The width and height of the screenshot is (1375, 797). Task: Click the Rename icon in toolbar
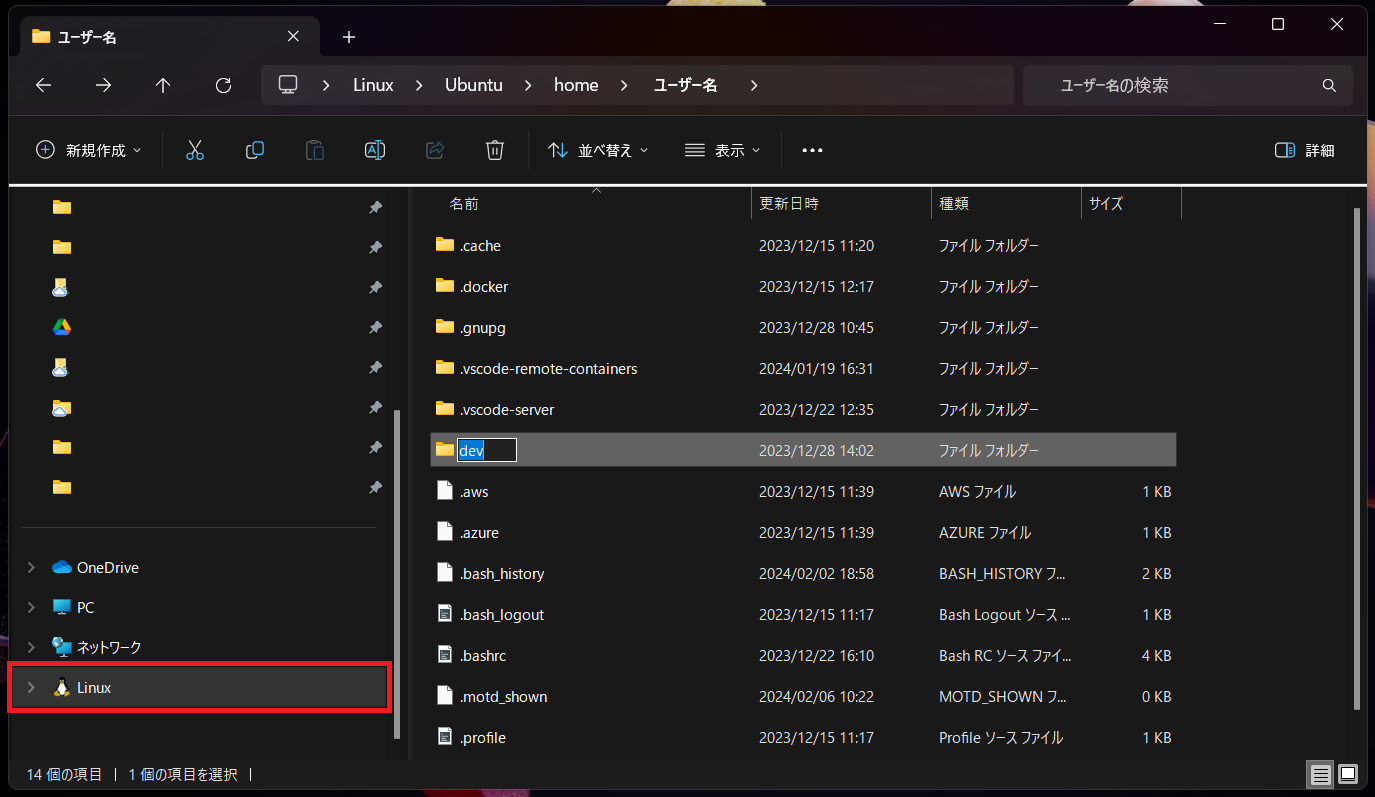[375, 150]
